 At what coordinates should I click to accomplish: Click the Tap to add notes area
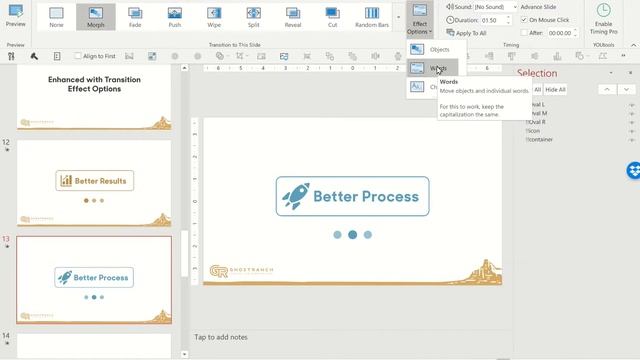pos(221,337)
